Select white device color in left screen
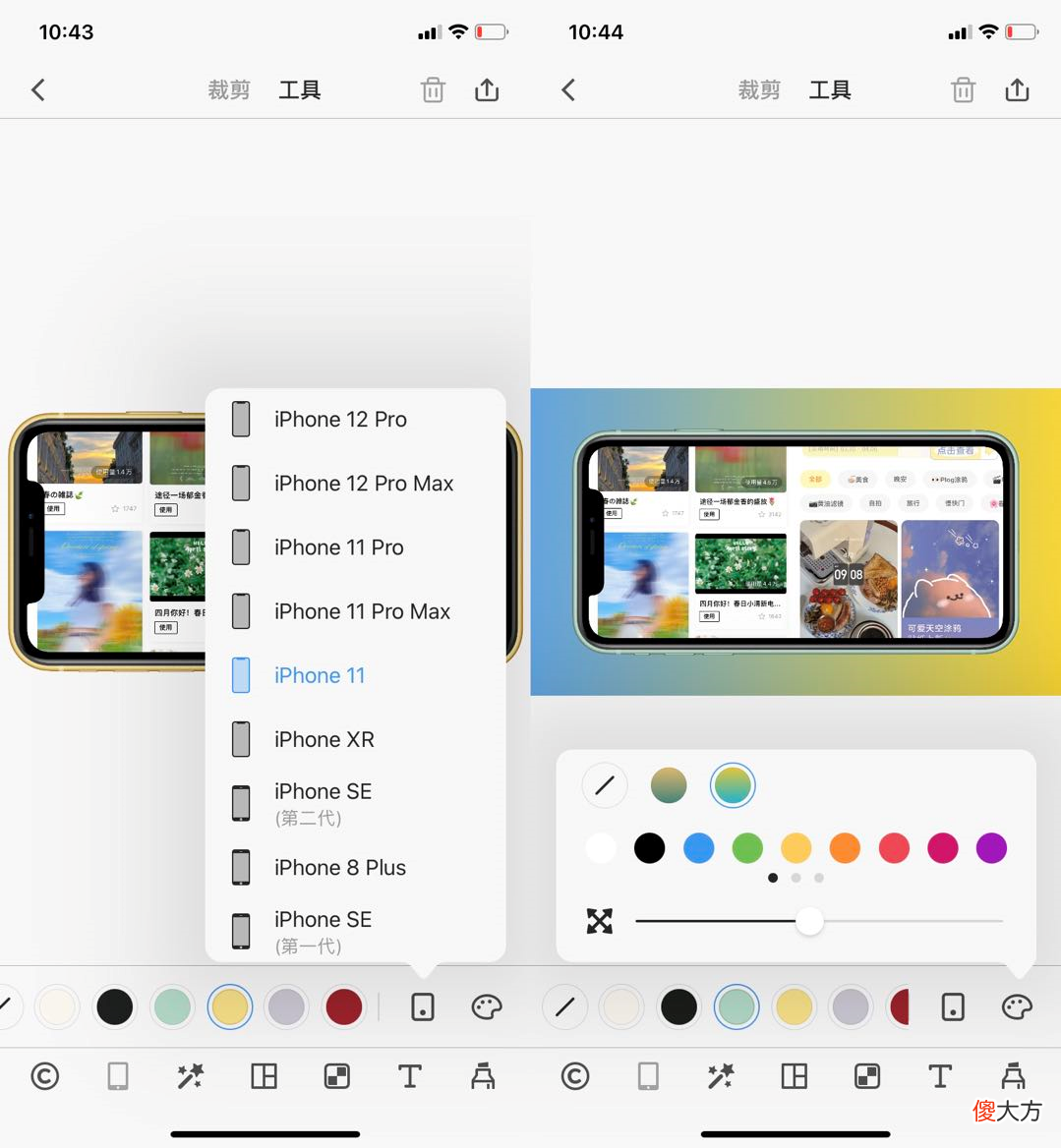This screenshot has width=1061, height=1148. point(57,1007)
